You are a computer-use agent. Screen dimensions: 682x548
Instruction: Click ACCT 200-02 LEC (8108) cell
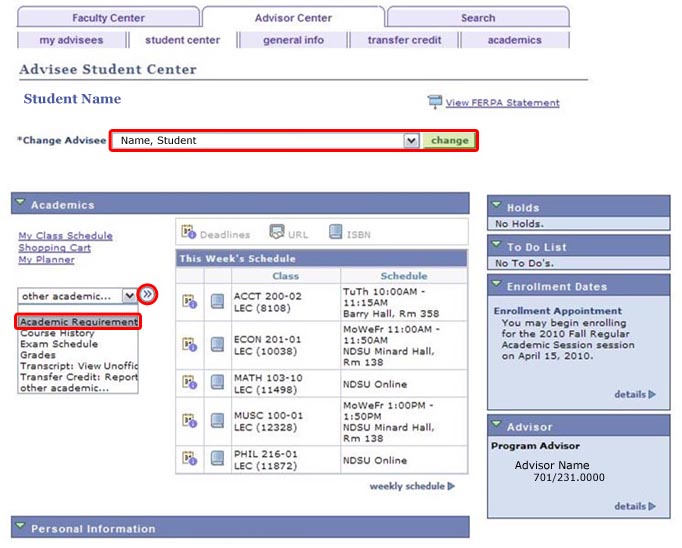[x=286, y=302]
